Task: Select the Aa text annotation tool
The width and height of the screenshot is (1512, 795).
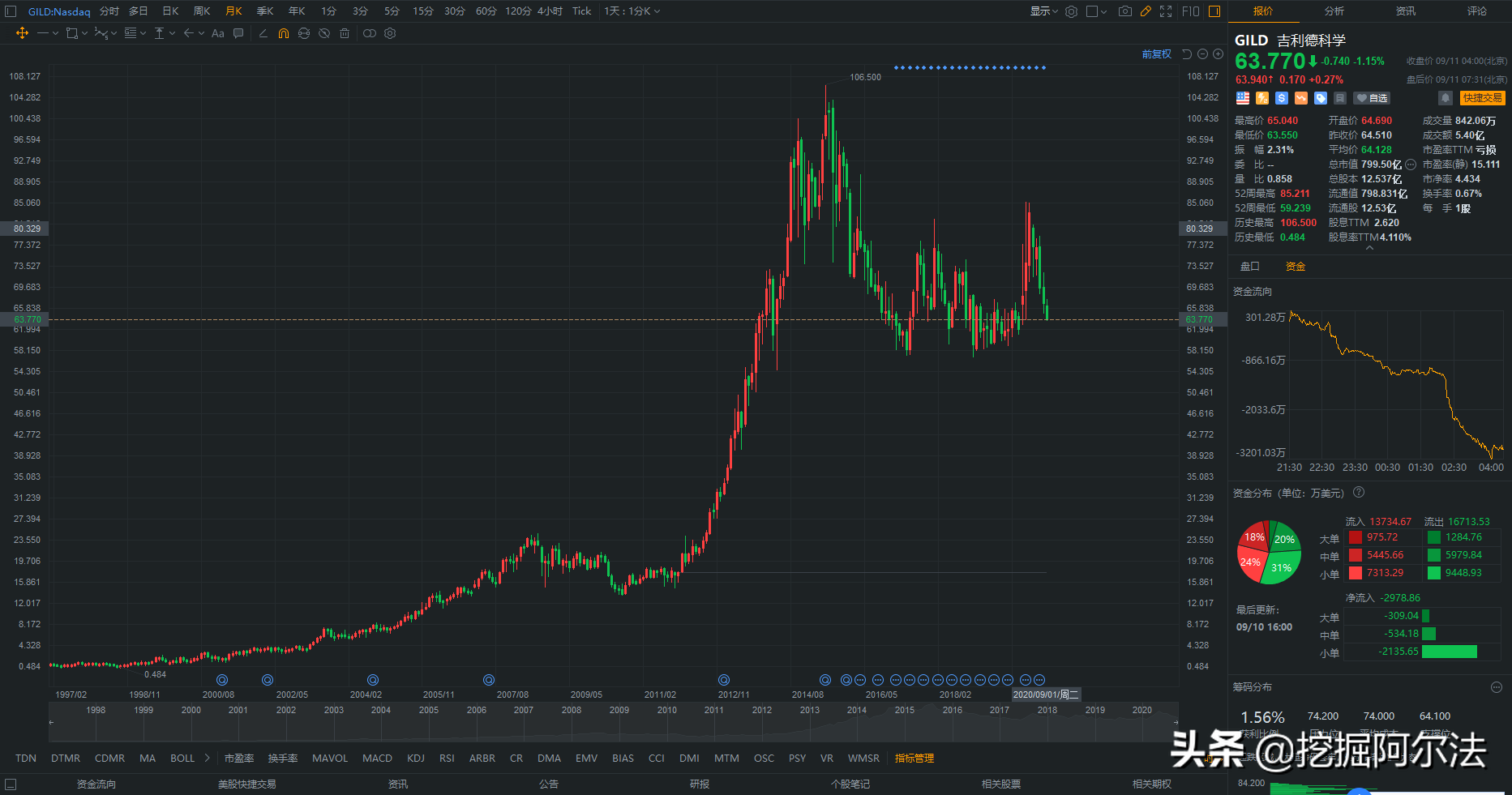Action: tap(217, 33)
